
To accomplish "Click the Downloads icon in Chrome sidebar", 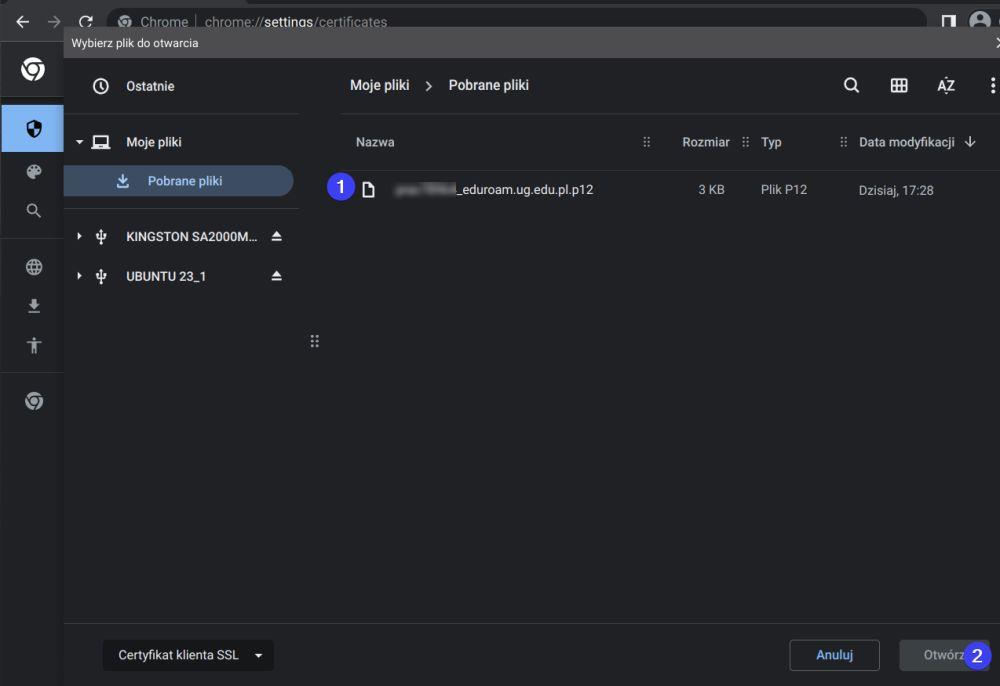I will pos(33,306).
